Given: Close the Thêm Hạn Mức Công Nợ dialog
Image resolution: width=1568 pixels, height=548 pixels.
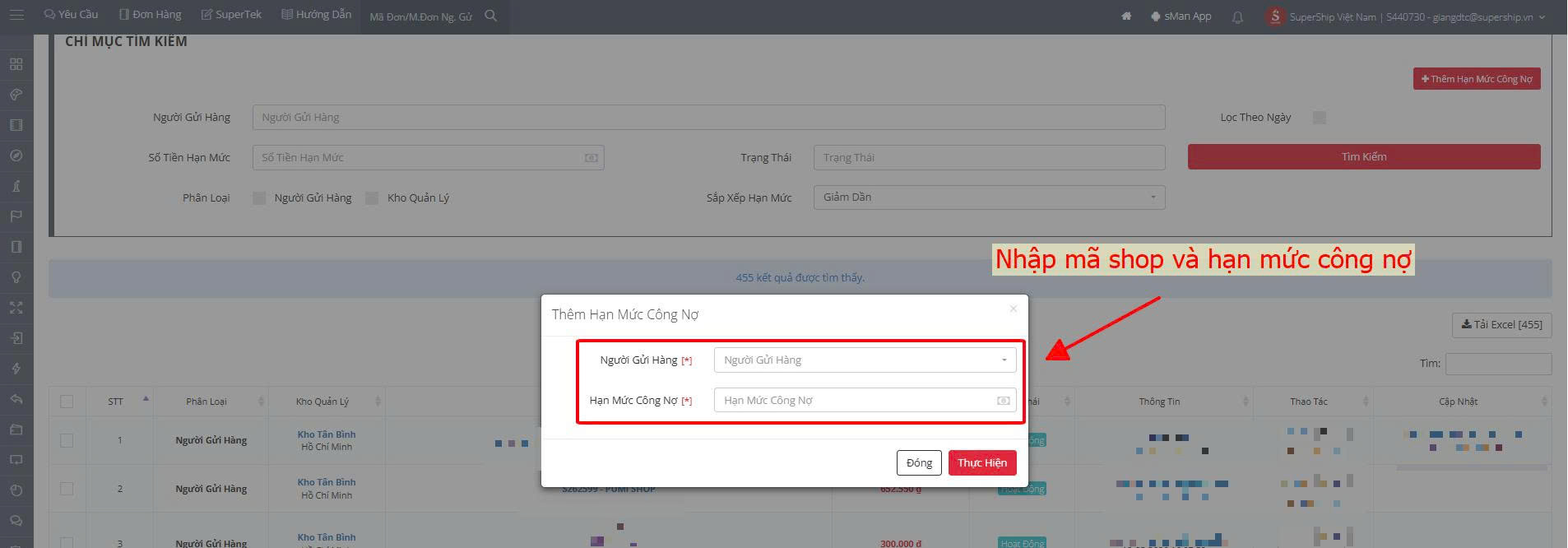Looking at the screenshot, I should (x=1013, y=309).
